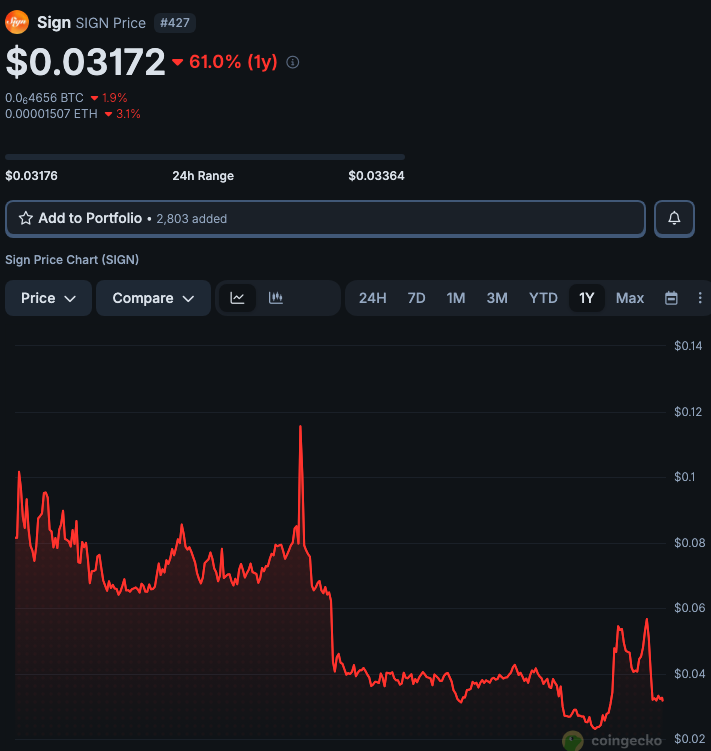Click the 24h Range label
The height and width of the screenshot is (751, 711).
[x=203, y=176]
